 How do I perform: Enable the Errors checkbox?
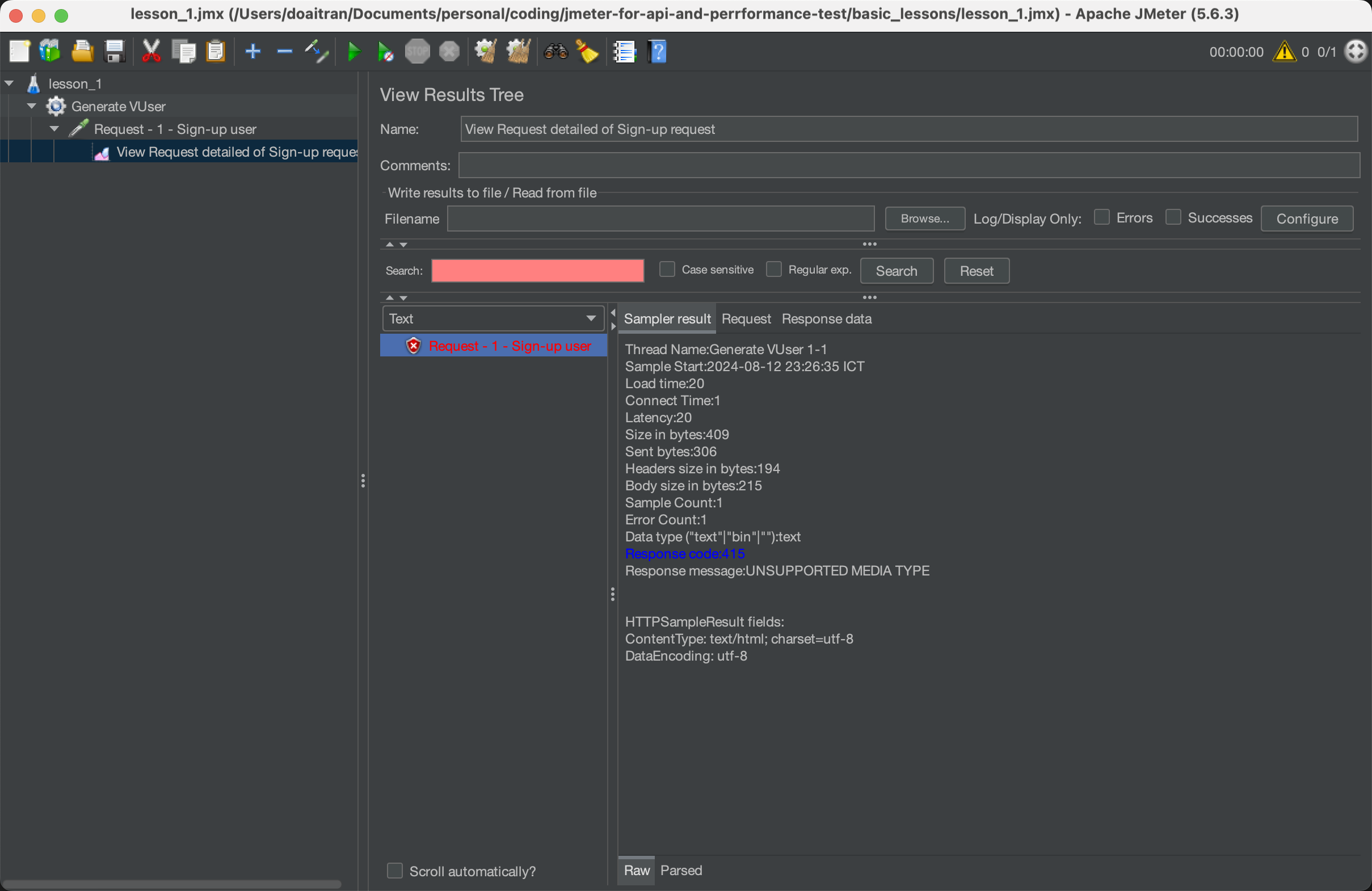click(x=1102, y=217)
